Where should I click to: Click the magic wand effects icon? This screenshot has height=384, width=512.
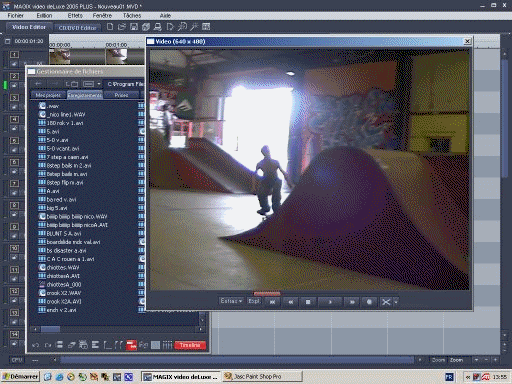pyautogui.click(x=194, y=27)
